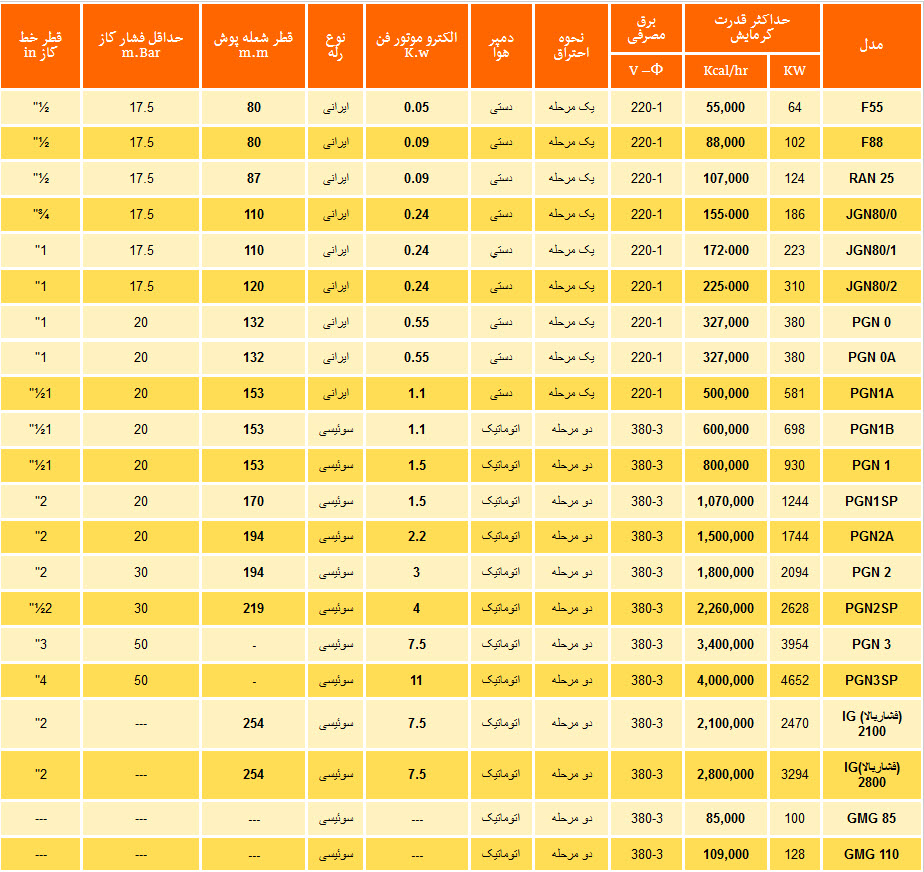The image size is (924, 872).
Task: Select the نوع رله column header
Action: point(335,46)
